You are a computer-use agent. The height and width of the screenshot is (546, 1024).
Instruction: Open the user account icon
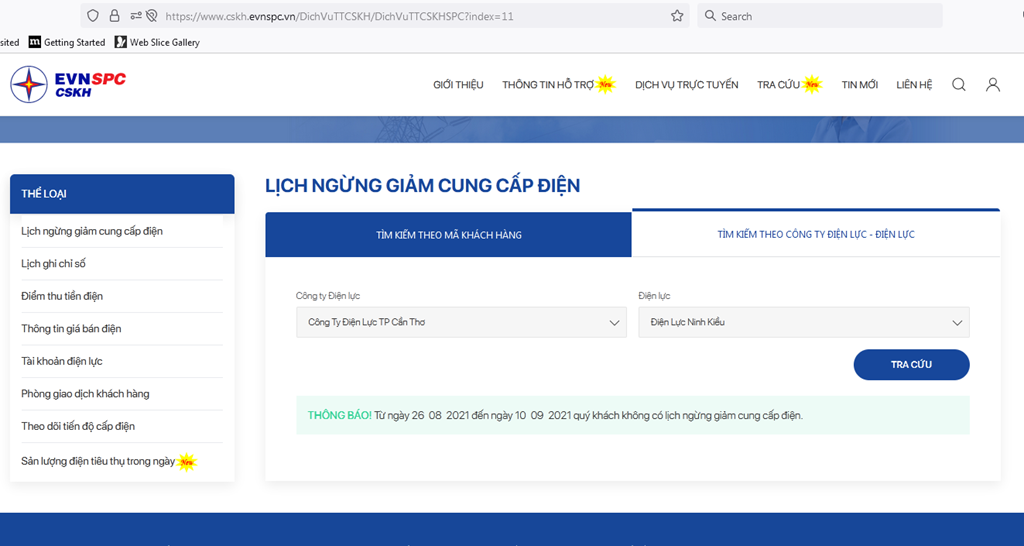tap(992, 85)
